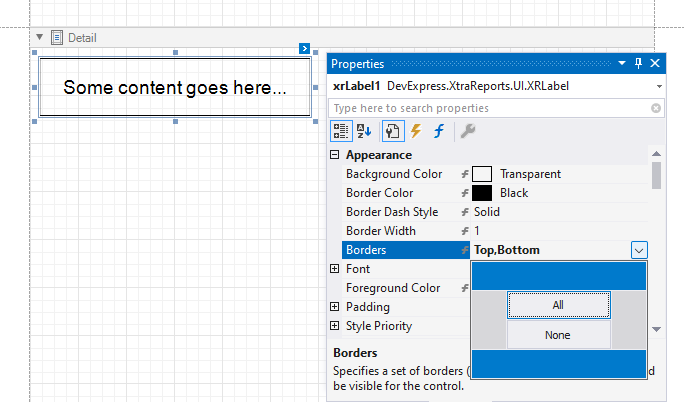This screenshot has width=684, height=402.
Task: Show the property pages icon
Action: coord(393,131)
